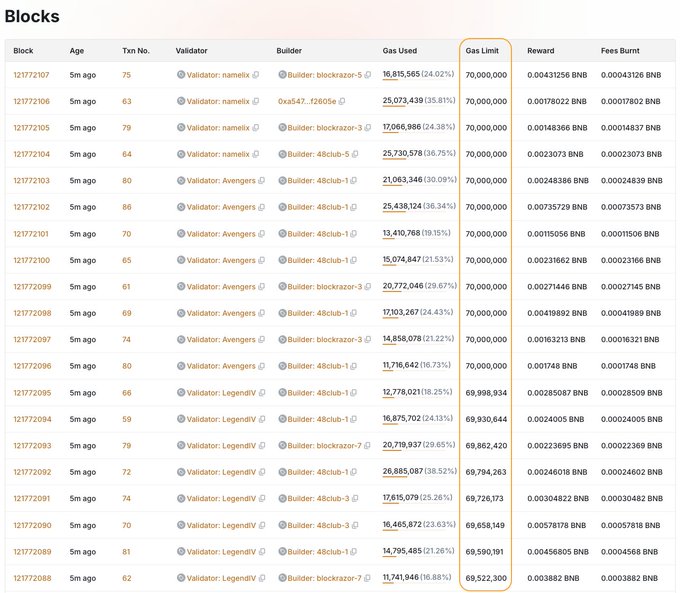Copy builder address in block 121772088 row

click(367, 578)
